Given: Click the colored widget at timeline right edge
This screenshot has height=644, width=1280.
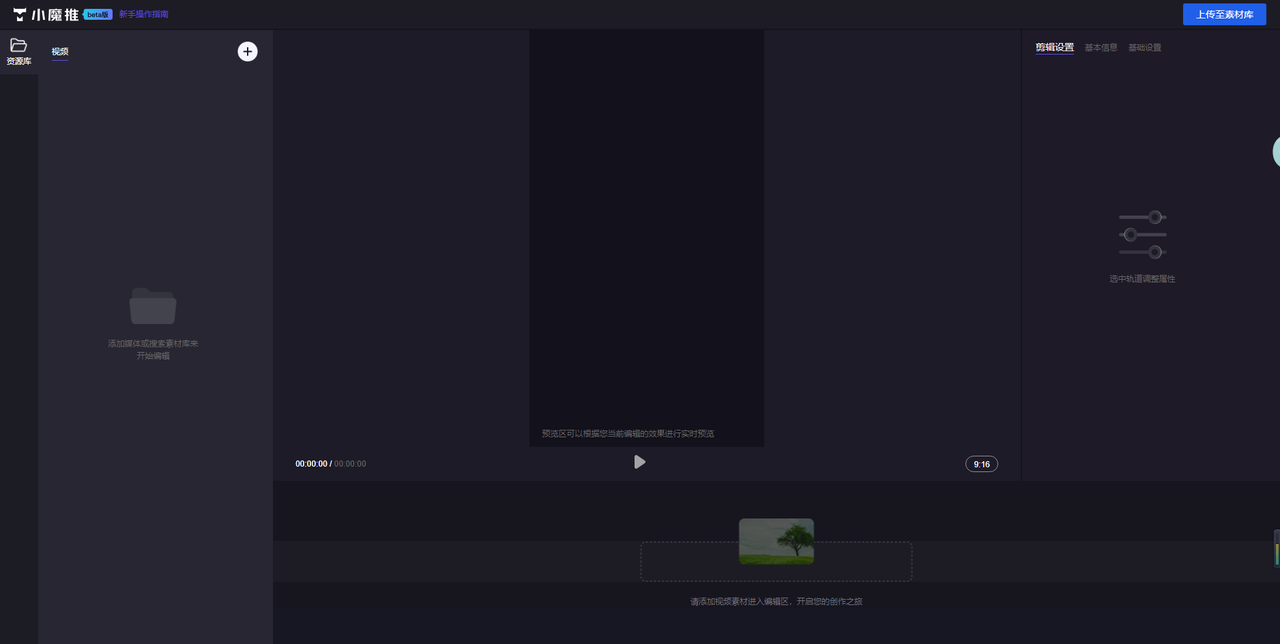Looking at the screenshot, I should point(1276,548).
